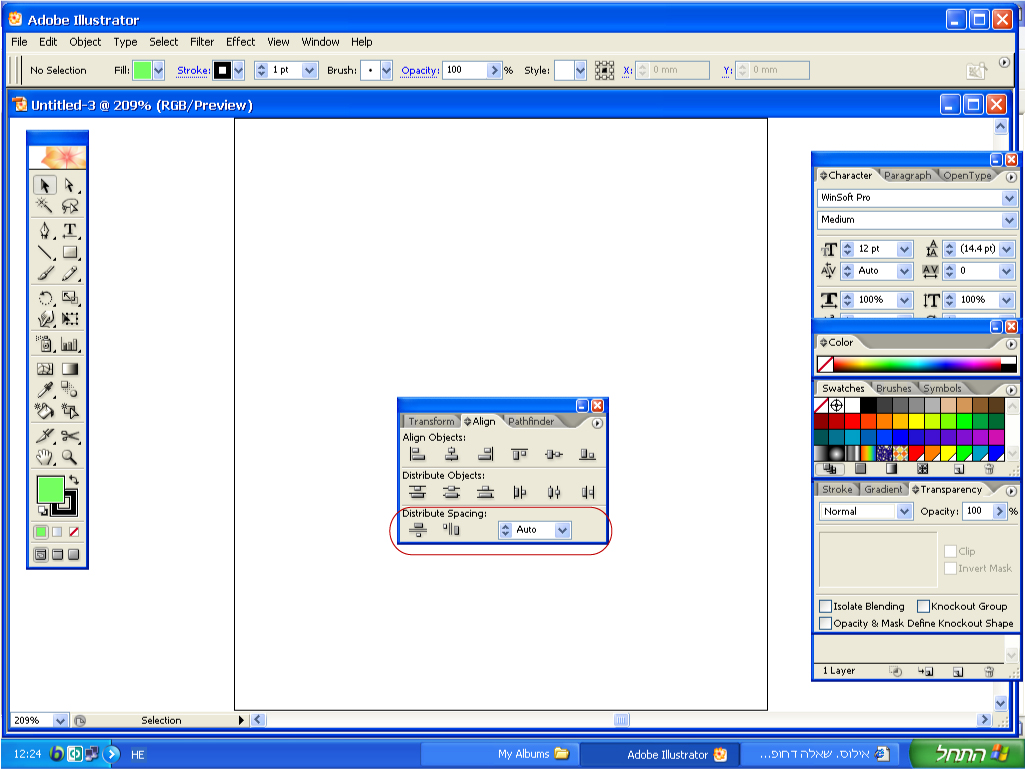
Task: Open the Normal blending mode dropdown
Action: 905,511
